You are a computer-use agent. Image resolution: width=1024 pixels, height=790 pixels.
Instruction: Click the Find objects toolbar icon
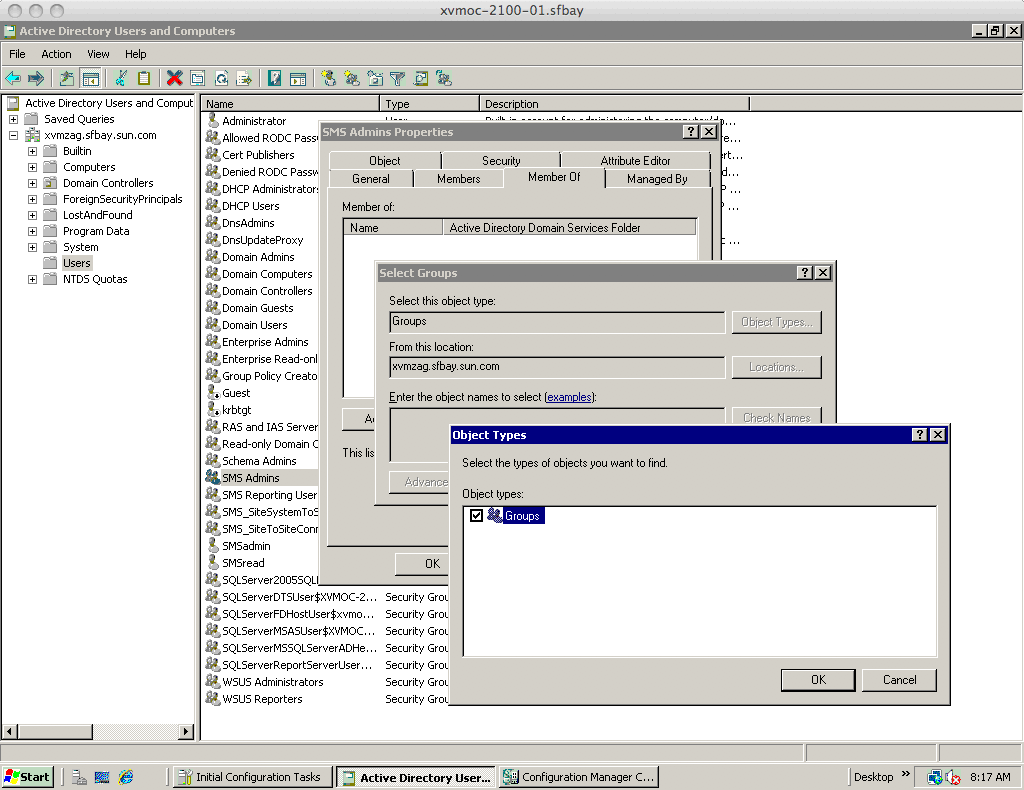[x=421, y=78]
